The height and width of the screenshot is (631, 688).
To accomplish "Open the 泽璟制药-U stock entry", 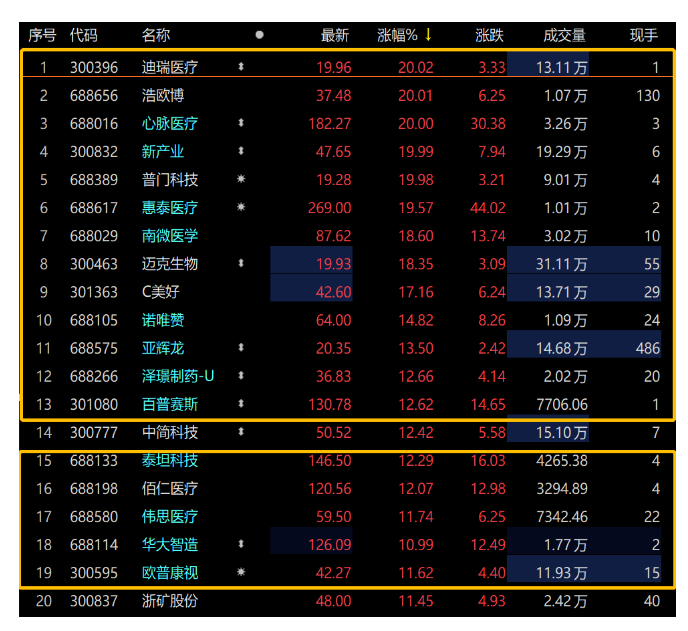I will (178, 376).
